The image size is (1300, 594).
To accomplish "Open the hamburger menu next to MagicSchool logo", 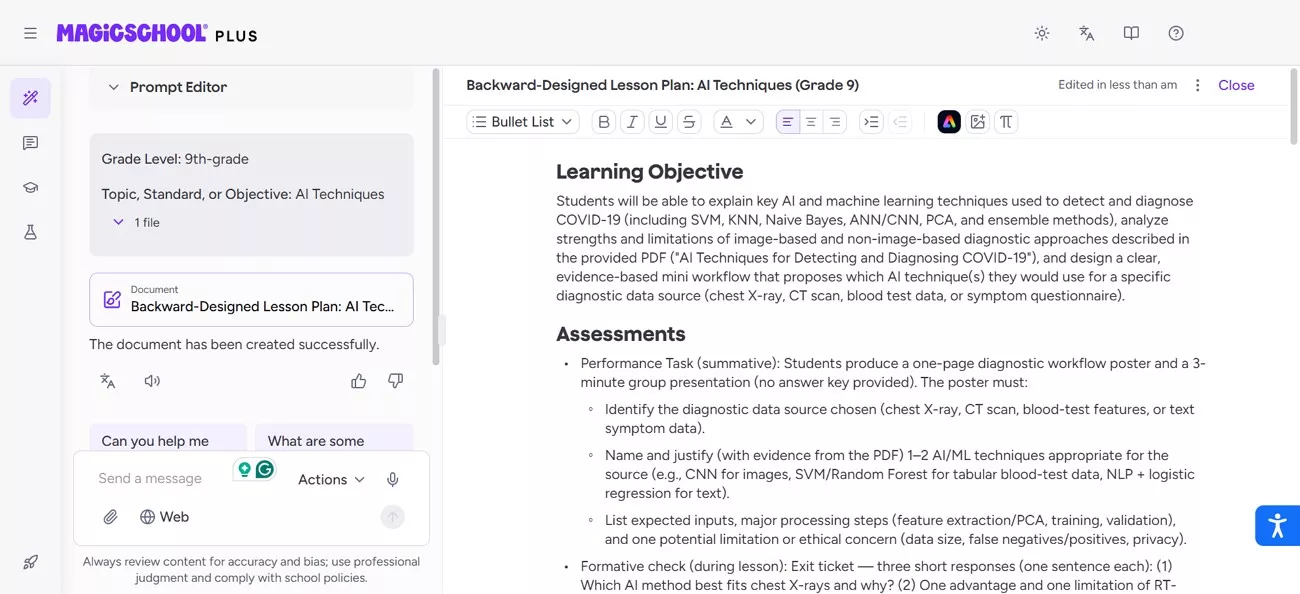I will click(30, 32).
